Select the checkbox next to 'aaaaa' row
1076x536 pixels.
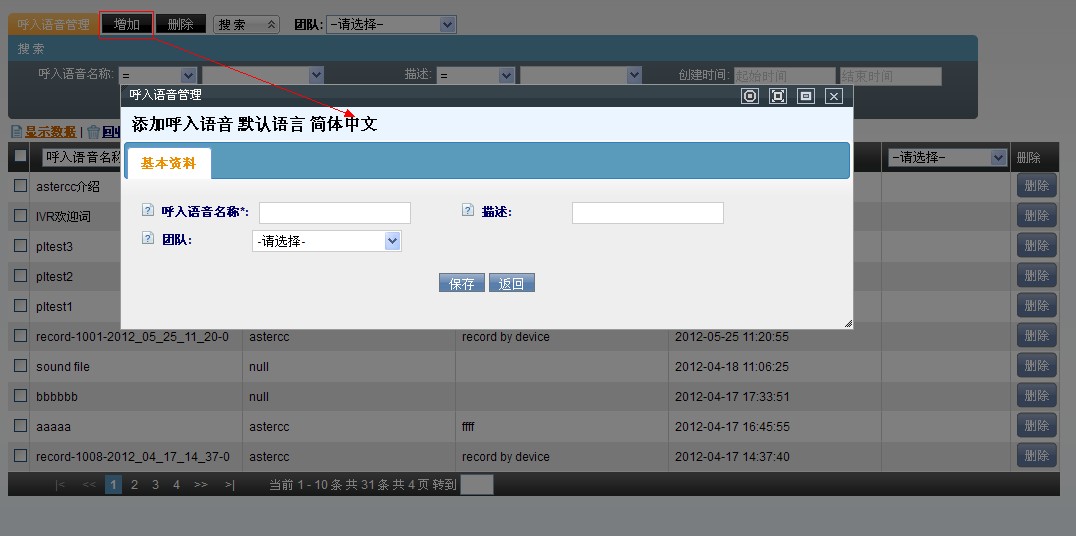coord(20,426)
